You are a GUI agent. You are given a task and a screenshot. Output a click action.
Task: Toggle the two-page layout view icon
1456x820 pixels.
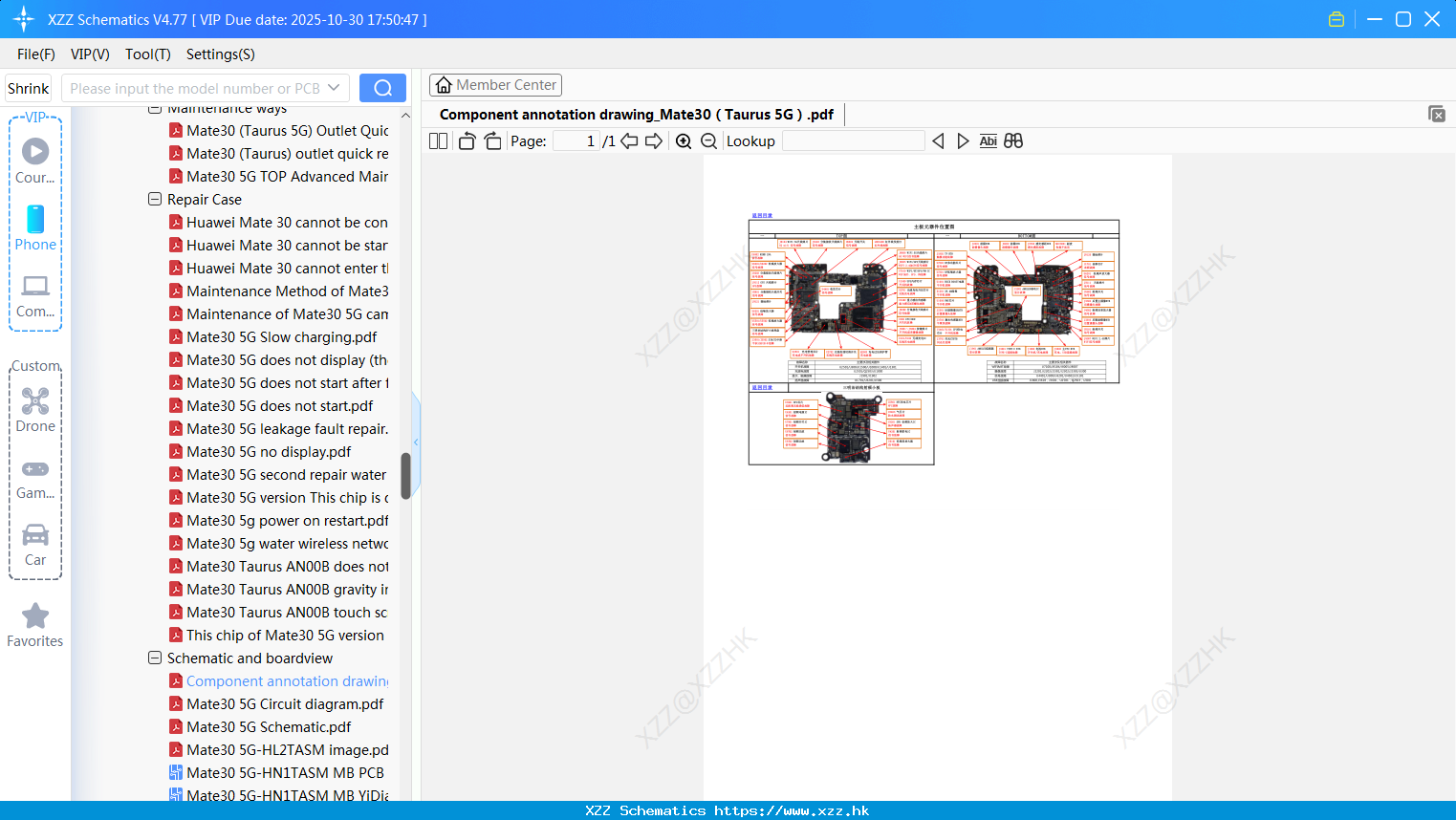pos(438,141)
